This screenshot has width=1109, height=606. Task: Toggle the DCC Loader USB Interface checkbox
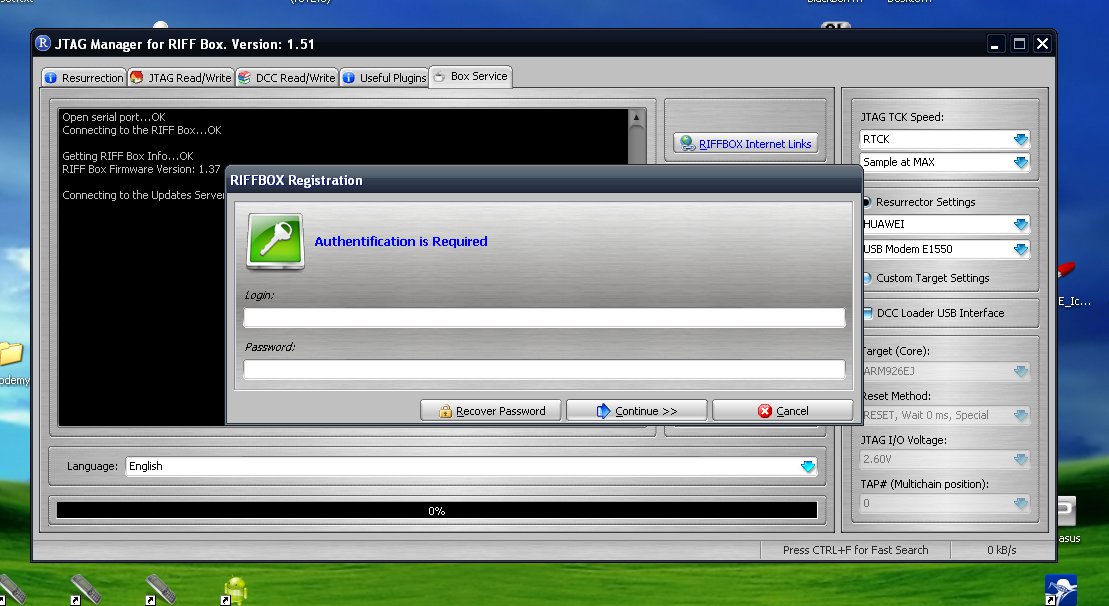tap(867, 313)
